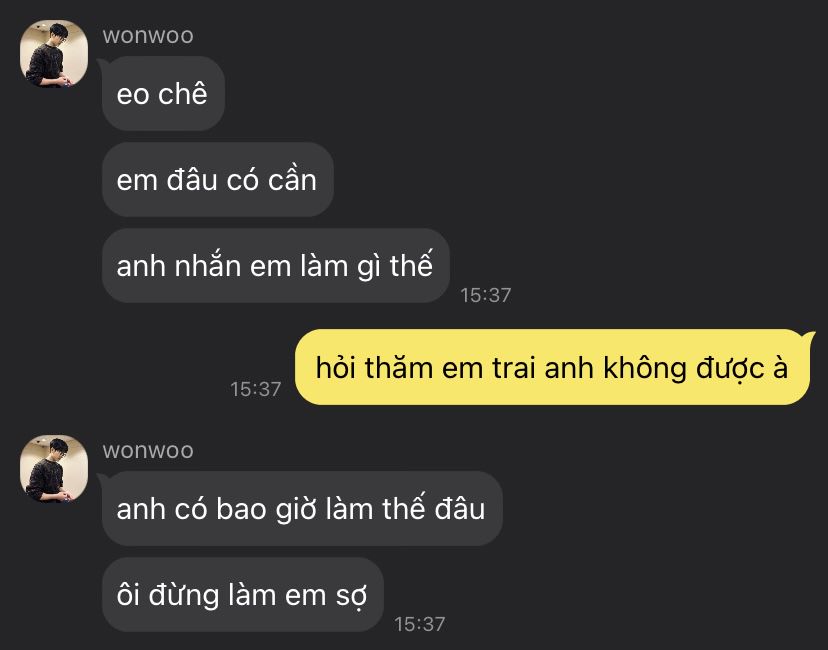Select the 'anh có bao giờ làm thế đâu' bubble
Image resolution: width=828 pixels, height=650 pixels.
click(x=302, y=508)
